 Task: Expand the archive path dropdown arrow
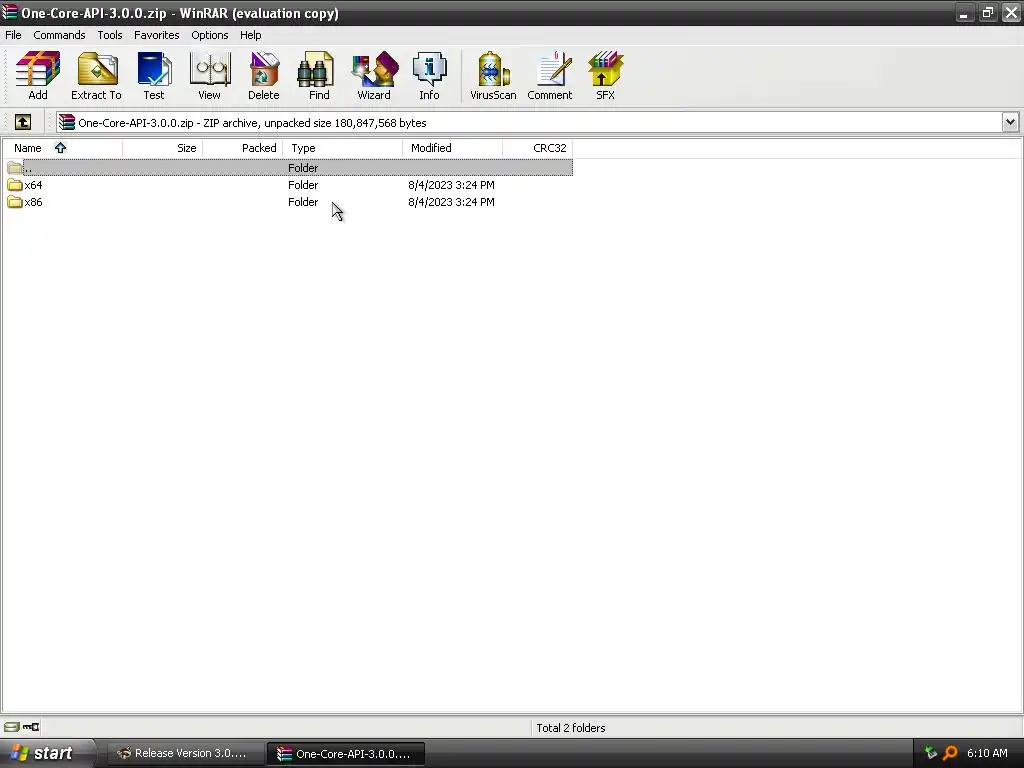click(1010, 122)
